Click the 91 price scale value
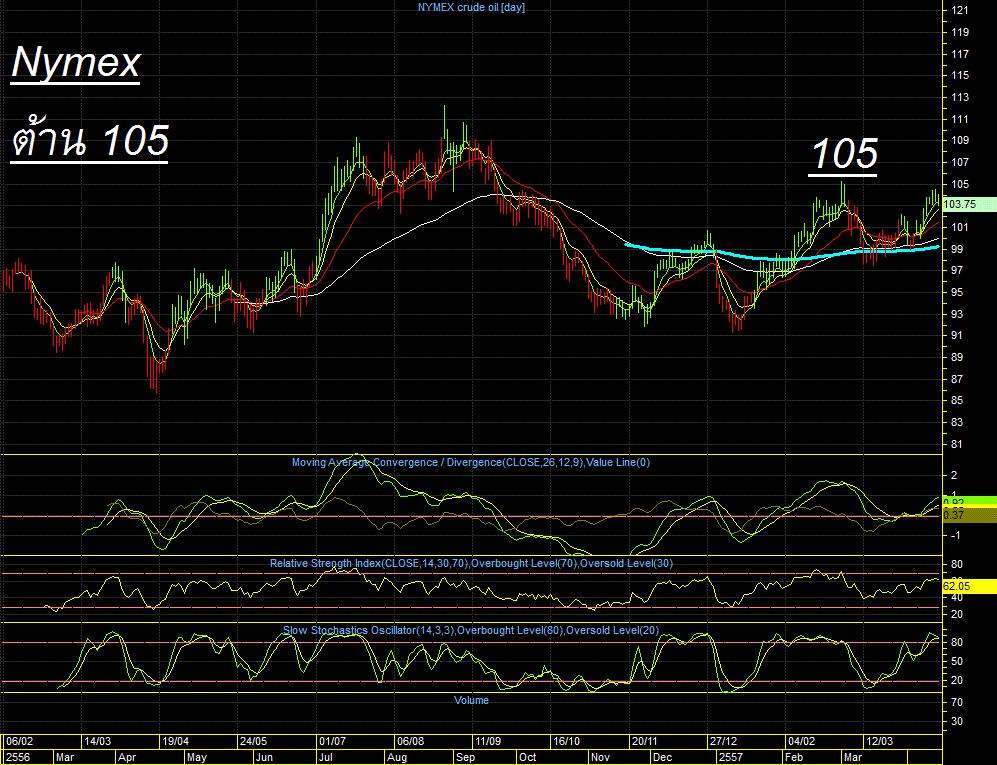Screen dimensions: 997x765 coord(956,336)
